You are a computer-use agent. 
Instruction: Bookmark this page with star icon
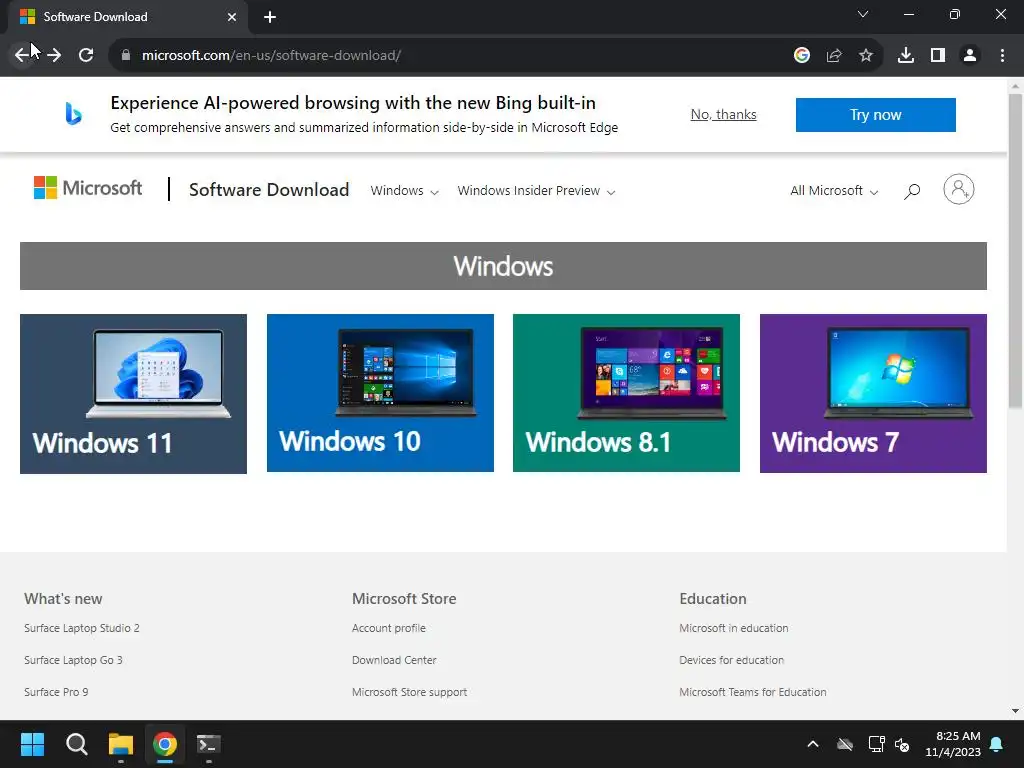tap(866, 55)
